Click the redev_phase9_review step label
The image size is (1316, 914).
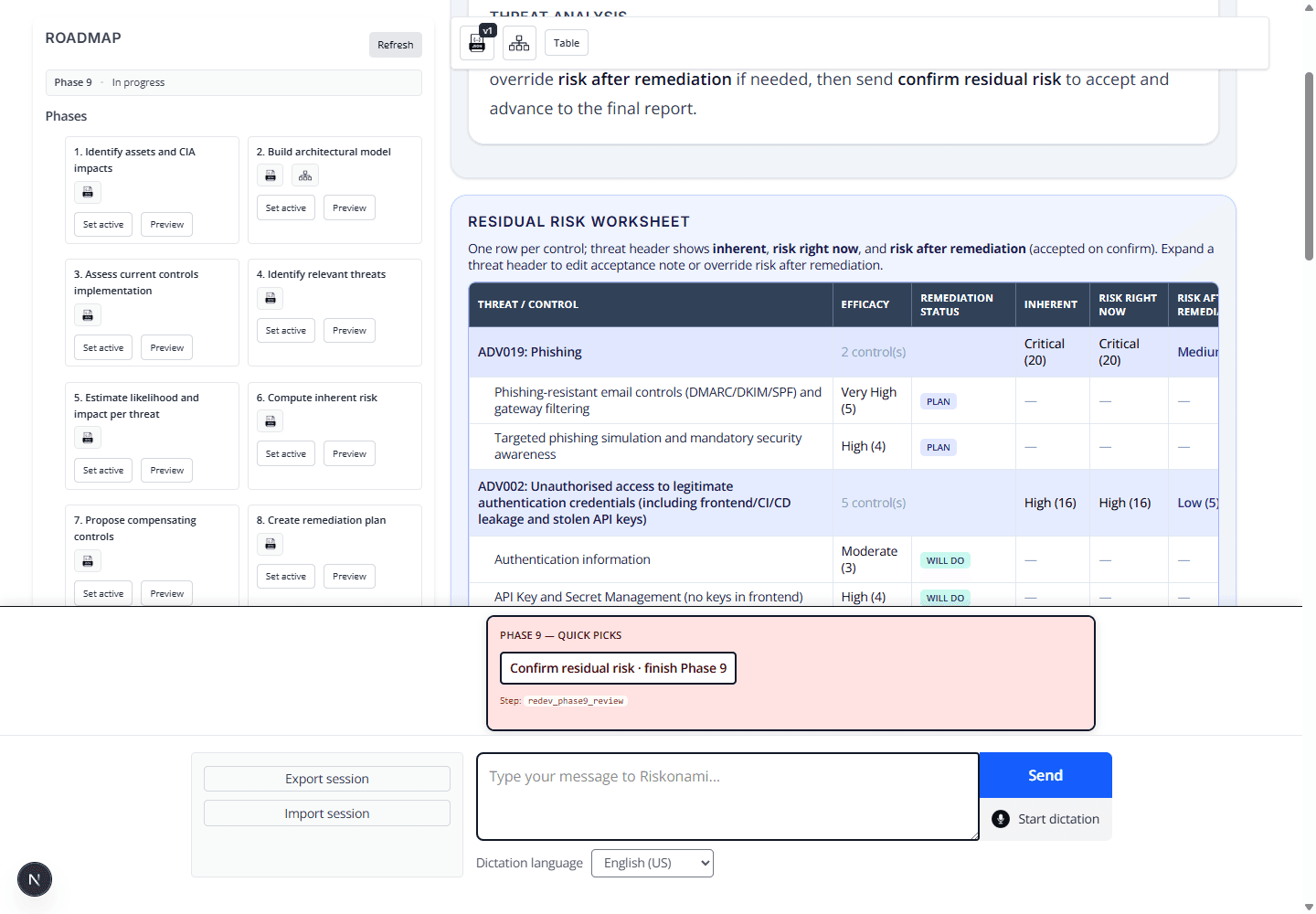[x=576, y=701]
